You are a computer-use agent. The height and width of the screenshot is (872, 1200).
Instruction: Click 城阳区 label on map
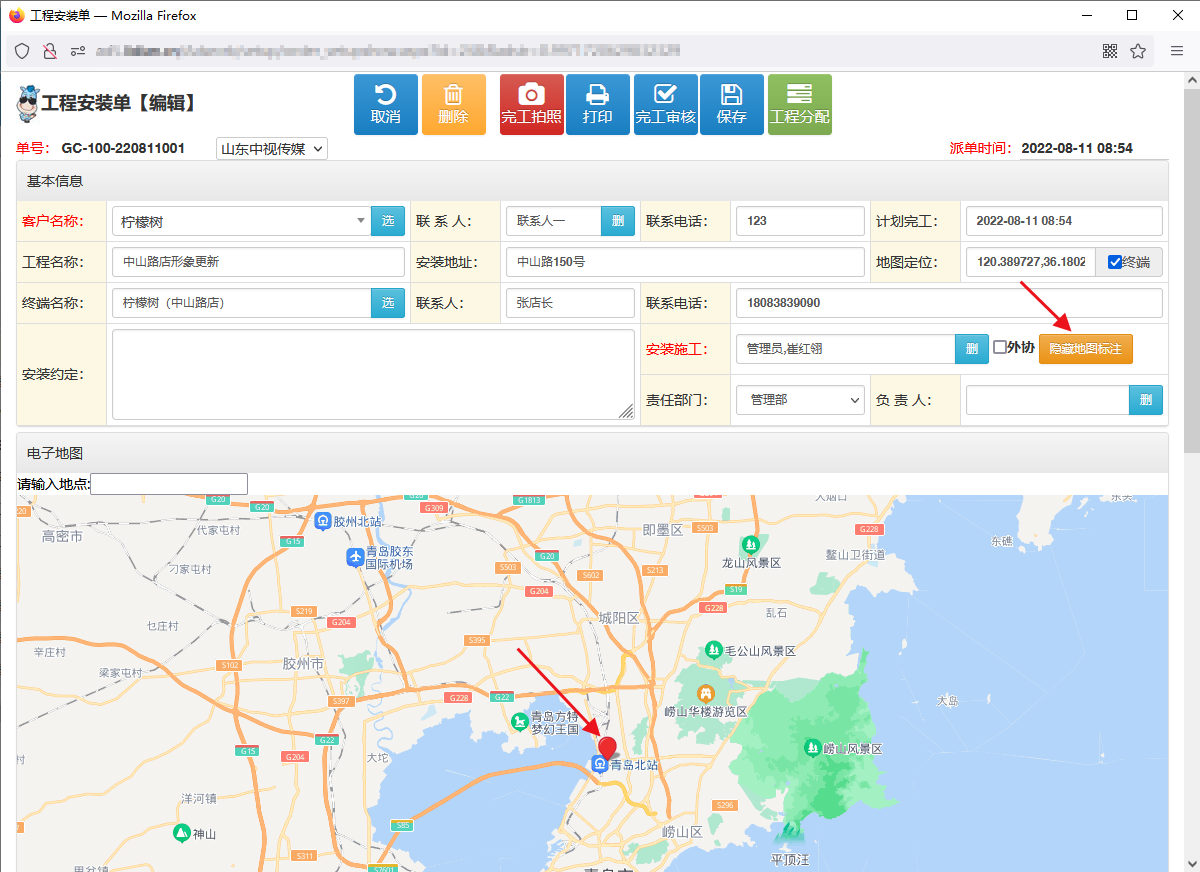tap(618, 618)
